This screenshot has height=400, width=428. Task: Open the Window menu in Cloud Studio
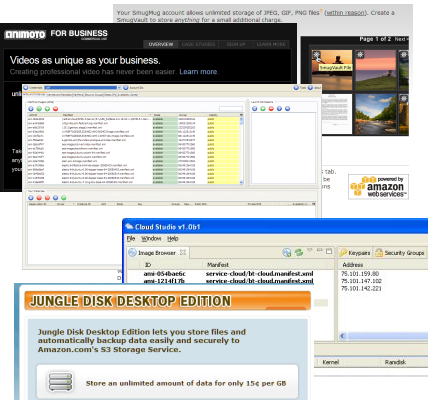tap(151, 239)
